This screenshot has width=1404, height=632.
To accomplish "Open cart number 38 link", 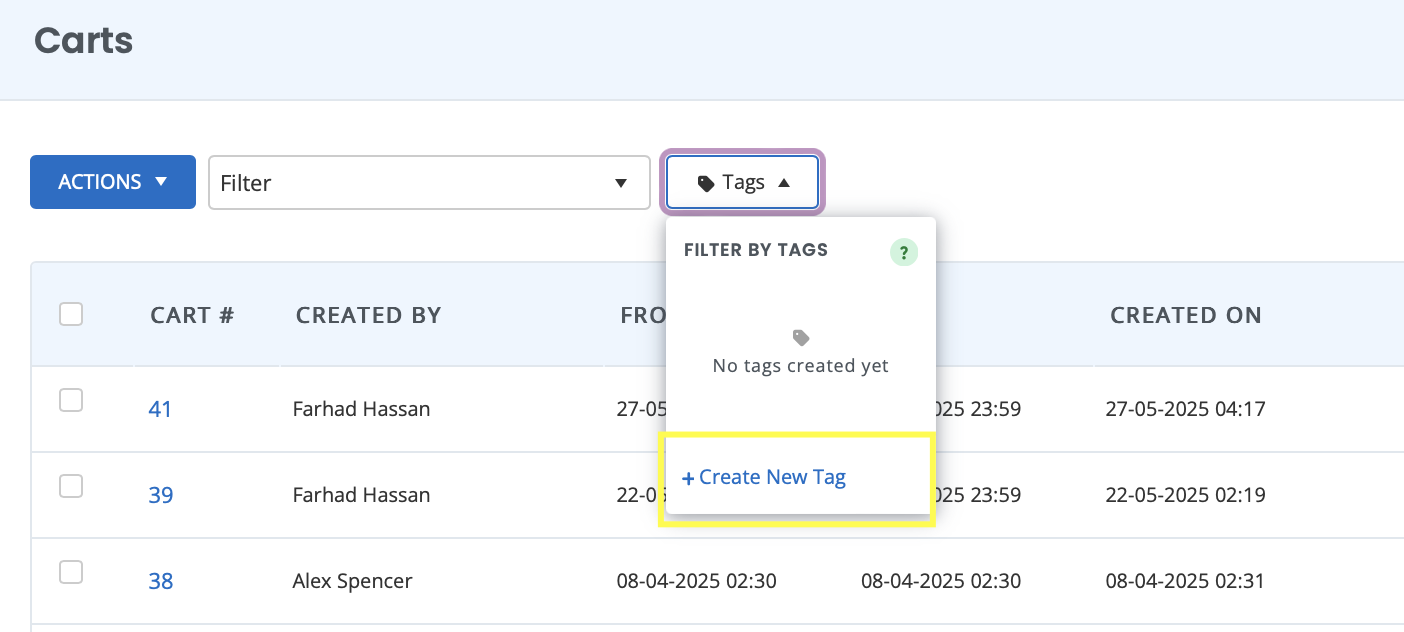I will click(x=161, y=581).
